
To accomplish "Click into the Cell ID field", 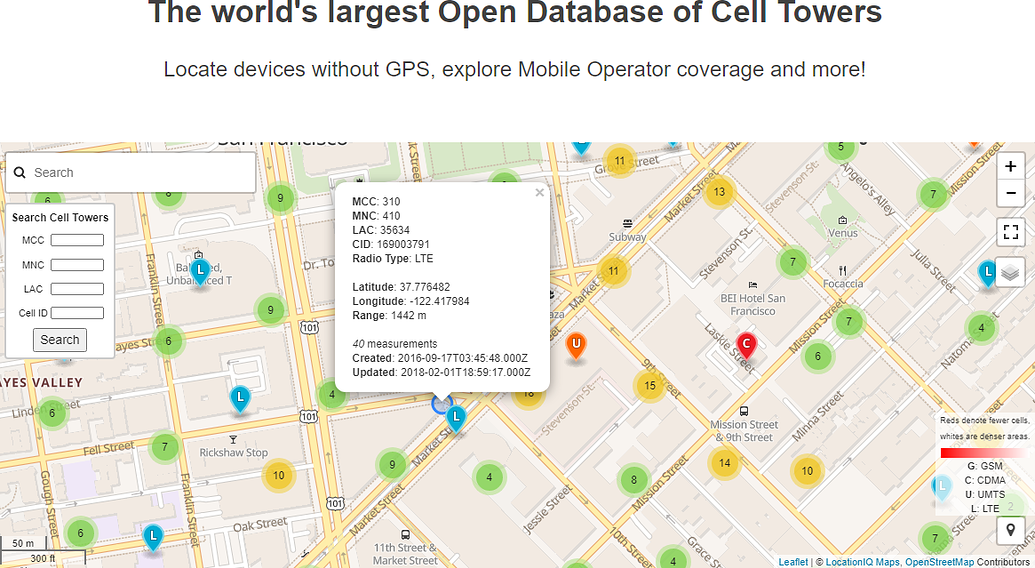I will [77, 313].
